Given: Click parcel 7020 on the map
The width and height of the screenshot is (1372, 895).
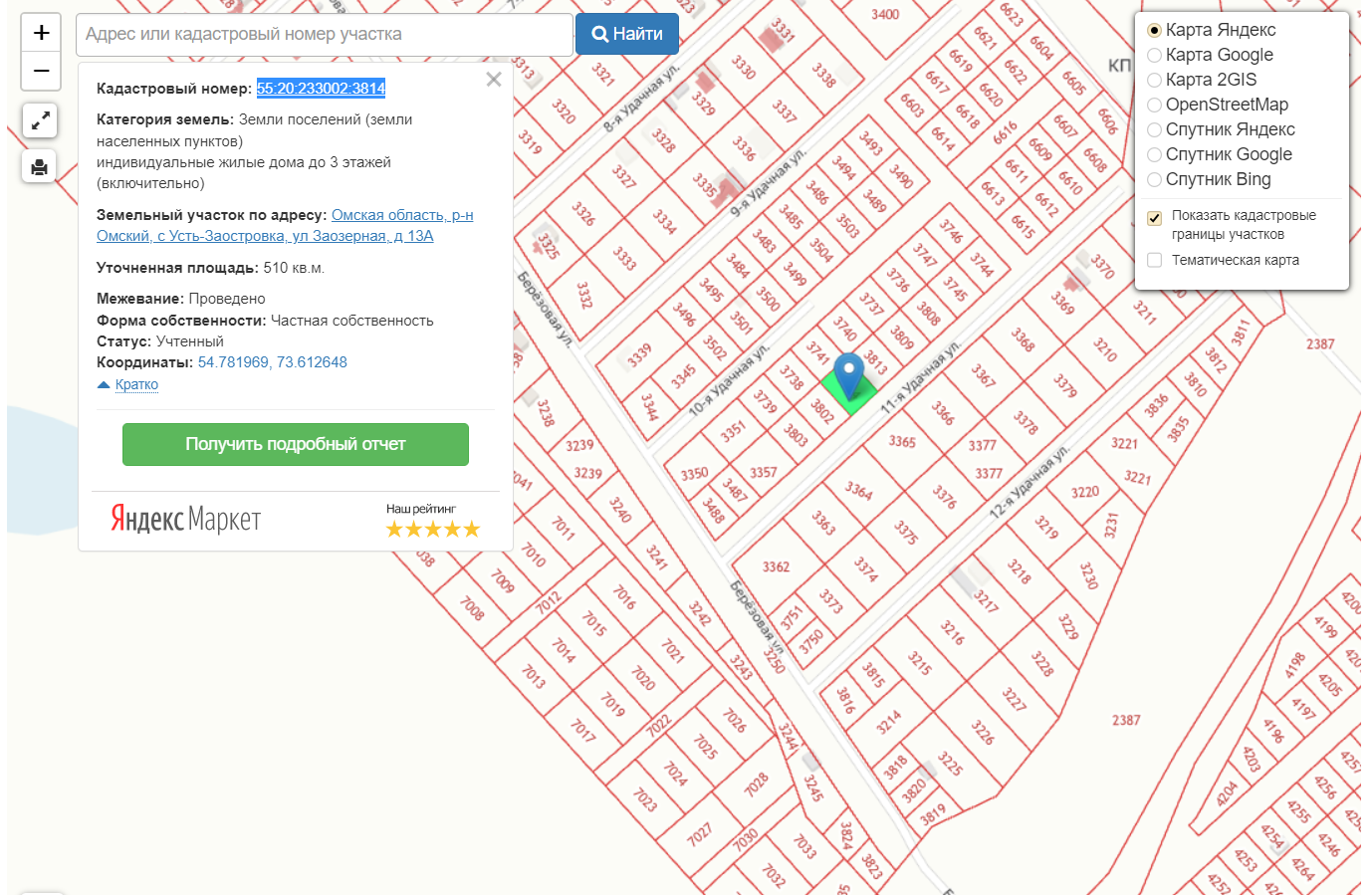Looking at the screenshot, I should tap(644, 678).
